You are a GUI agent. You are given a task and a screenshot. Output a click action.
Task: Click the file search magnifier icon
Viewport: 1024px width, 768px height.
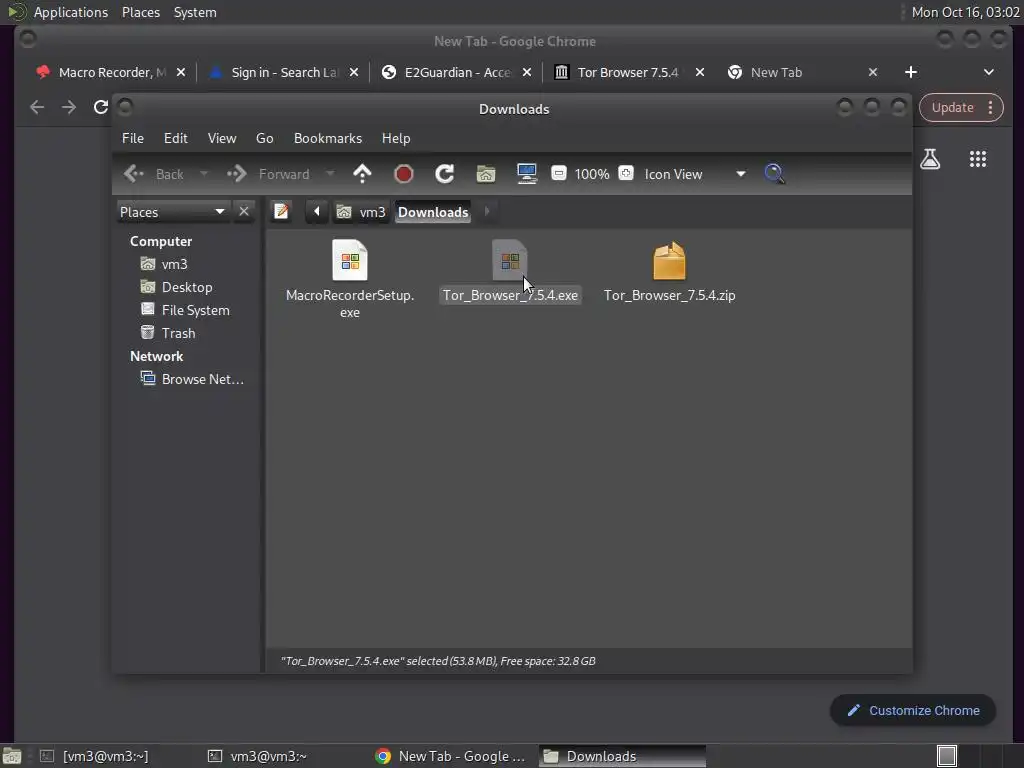point(775,174)
